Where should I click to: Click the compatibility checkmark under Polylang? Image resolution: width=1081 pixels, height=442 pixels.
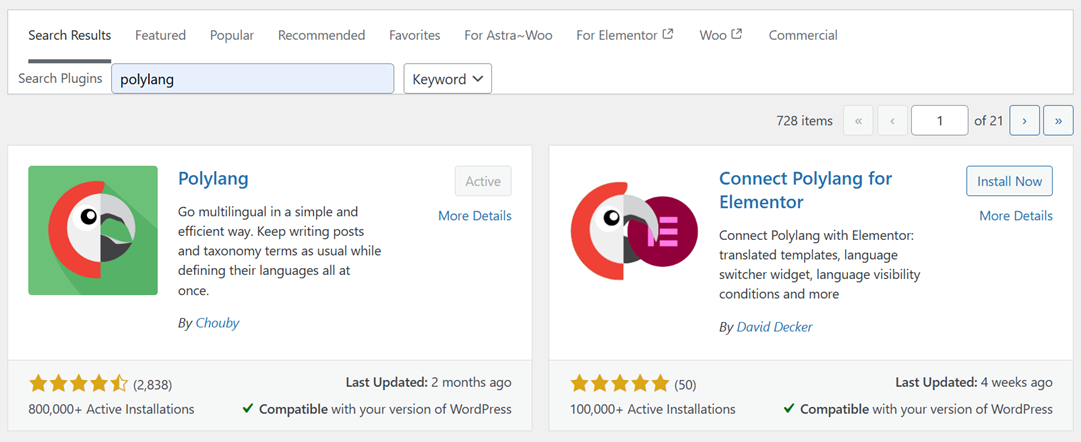248,409
